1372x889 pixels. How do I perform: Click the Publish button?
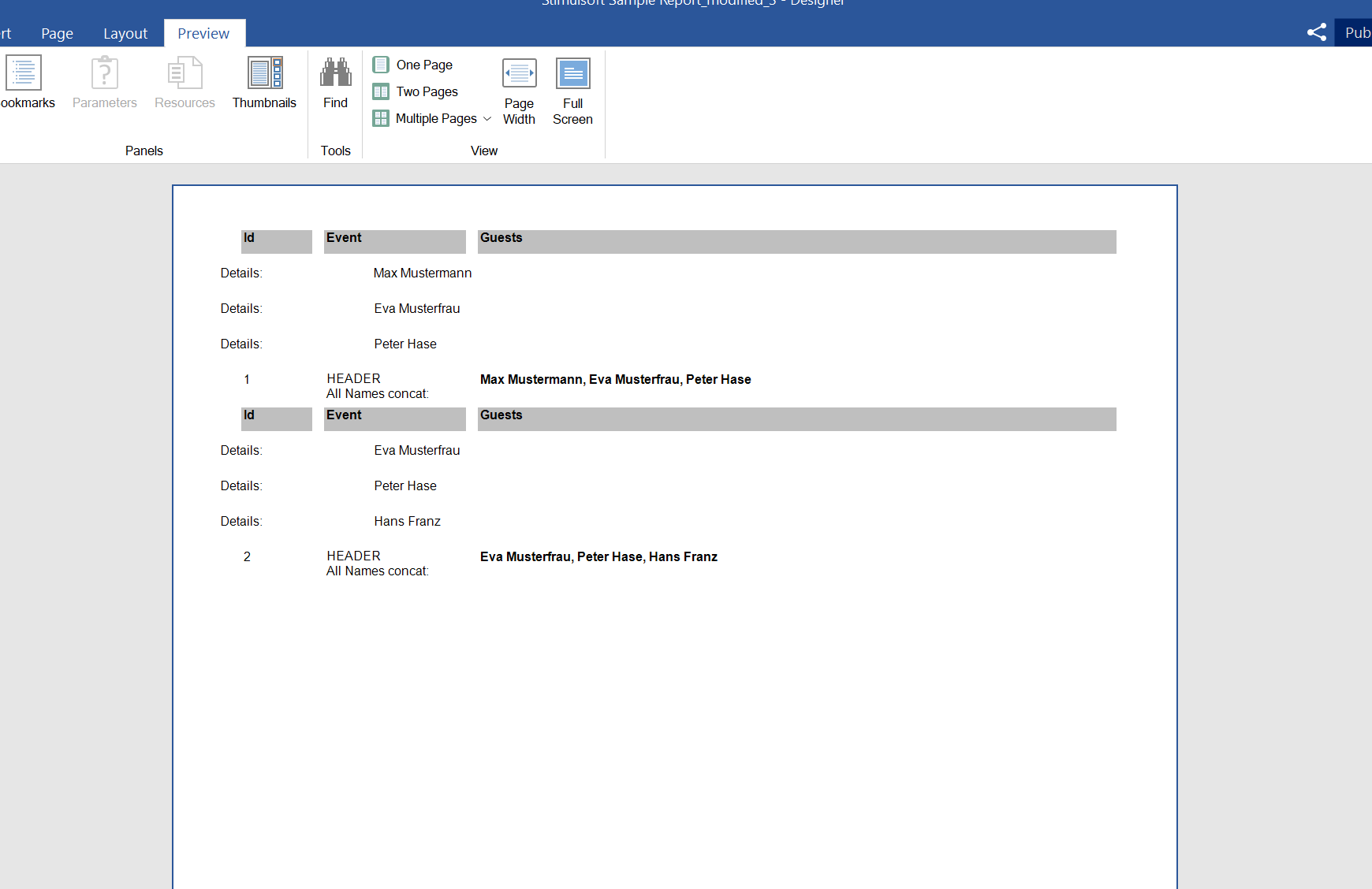(1354, 32)
